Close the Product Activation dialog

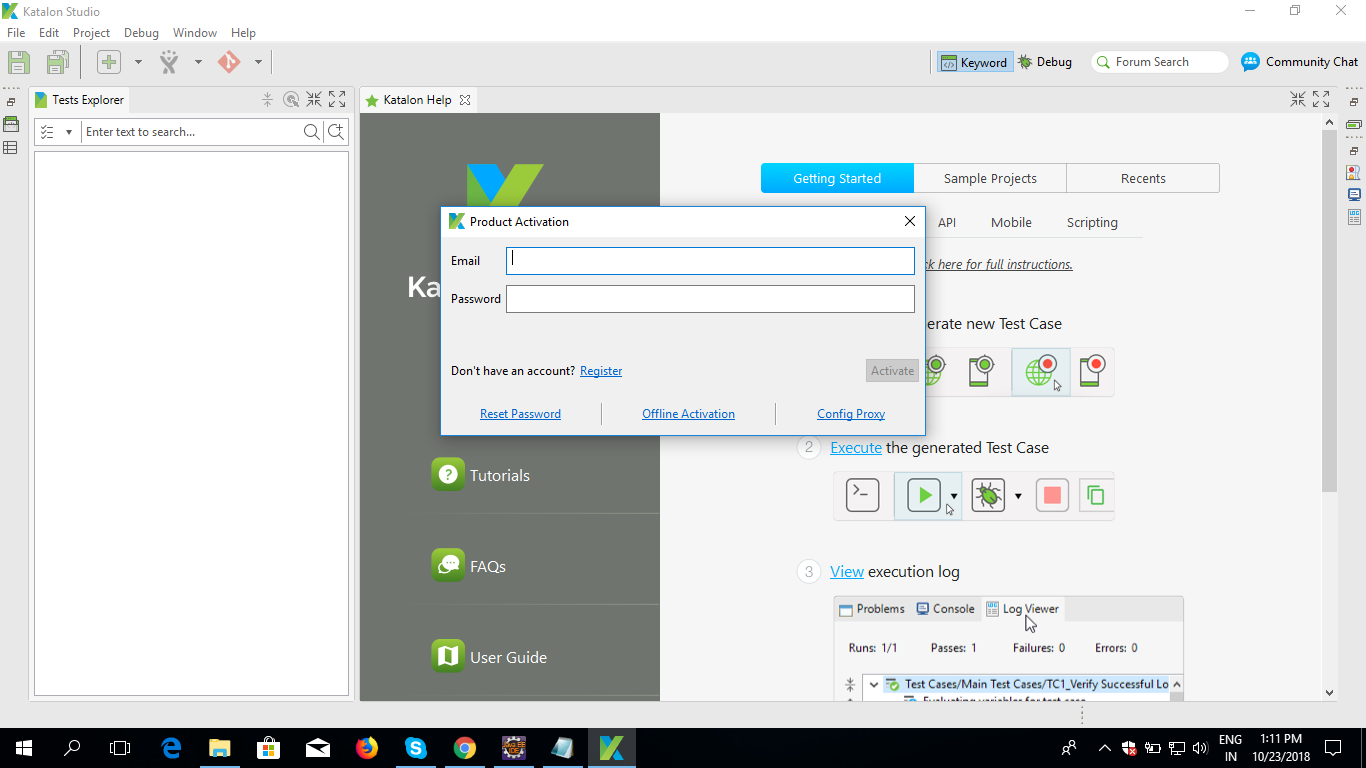[x=910, y=222]
